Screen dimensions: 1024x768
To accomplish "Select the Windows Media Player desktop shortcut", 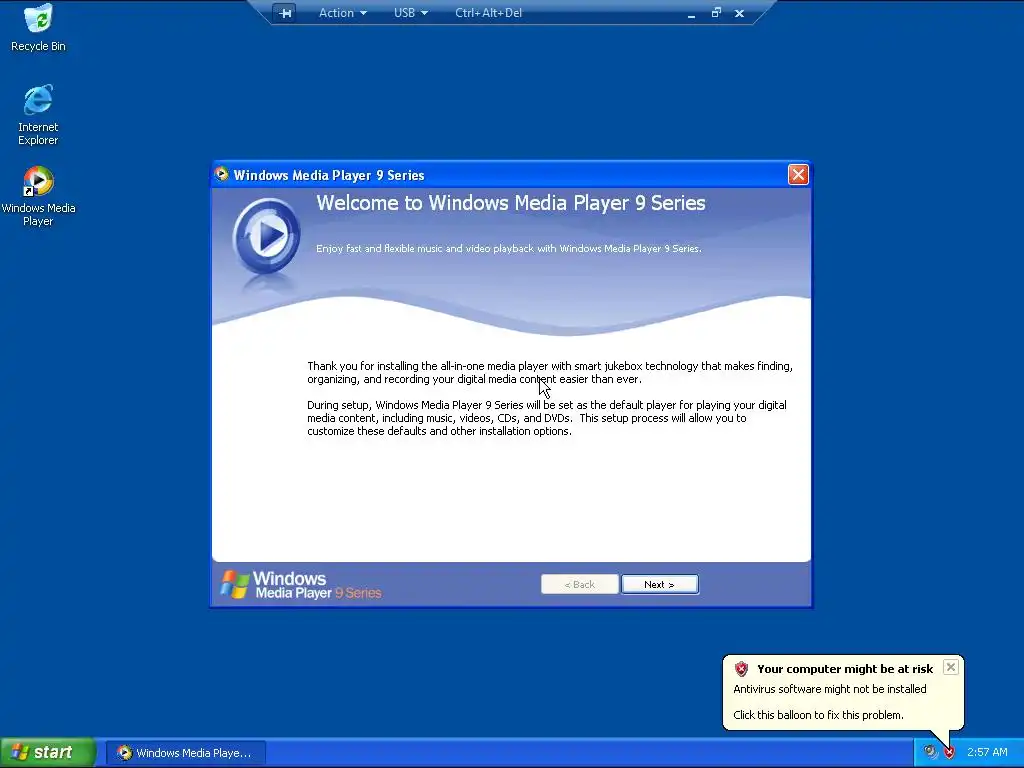I will point(38,196).
